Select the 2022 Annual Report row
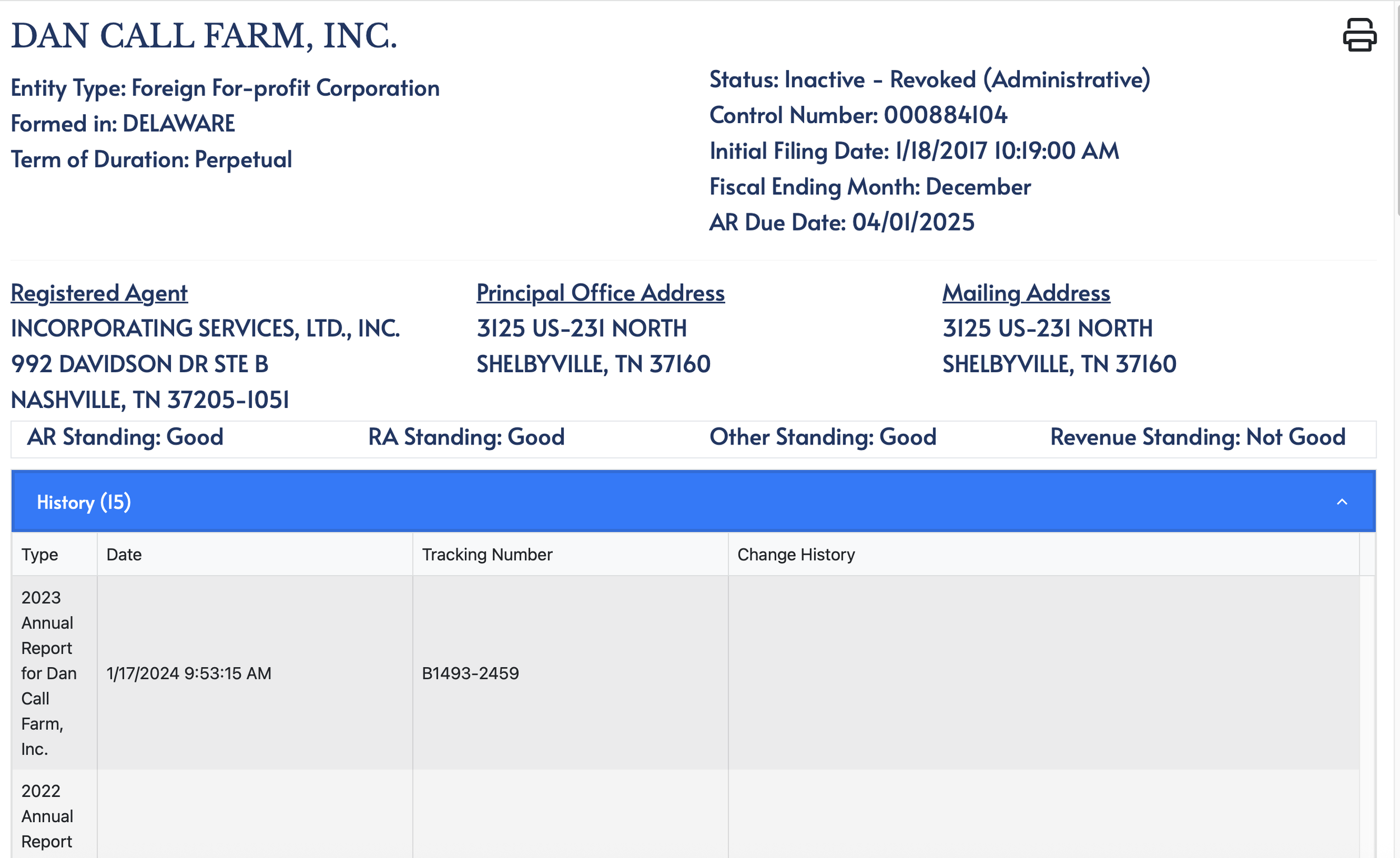The height and width of the screenshot is (858, 1400). [48, 815]
